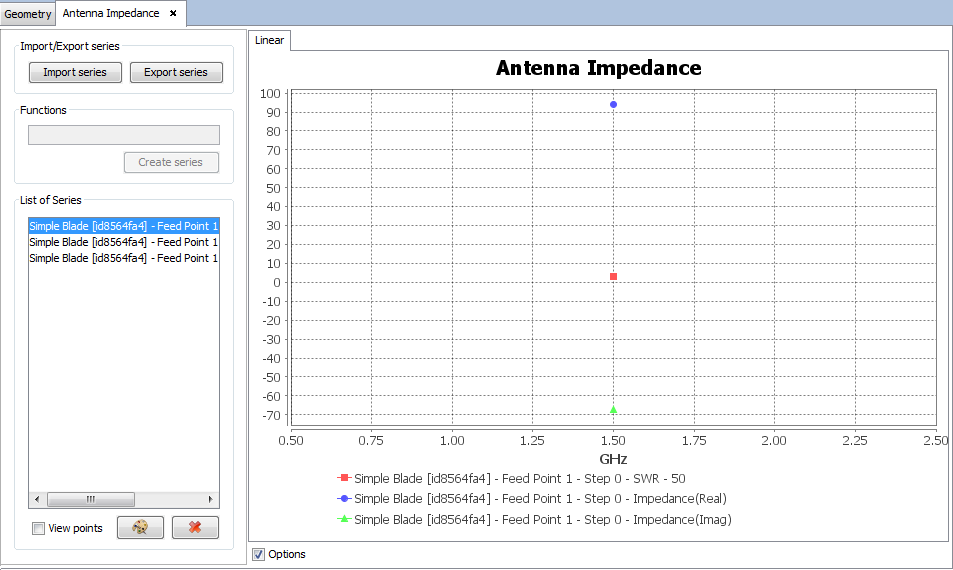This screenshot has width=953, height=570.
Task: Click the series list scrollbar right arrow
Action: click(210, 499)
